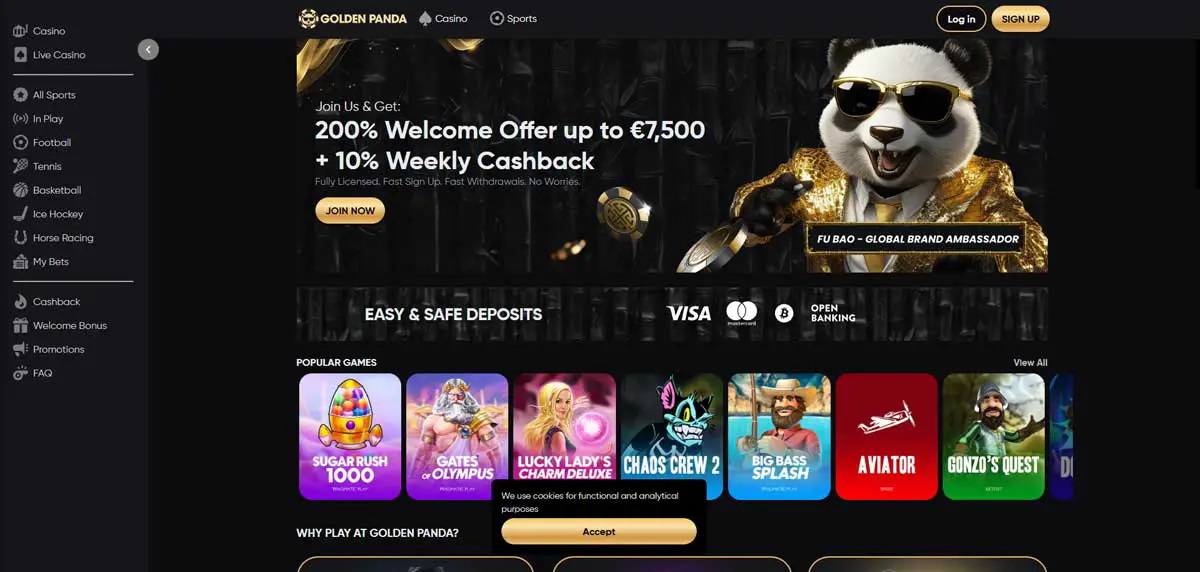Image resolution: width=1200 pixels, height=572 pixels.
Task: Click the JOIN NOW banner button
Action: [x=350, y=211]
